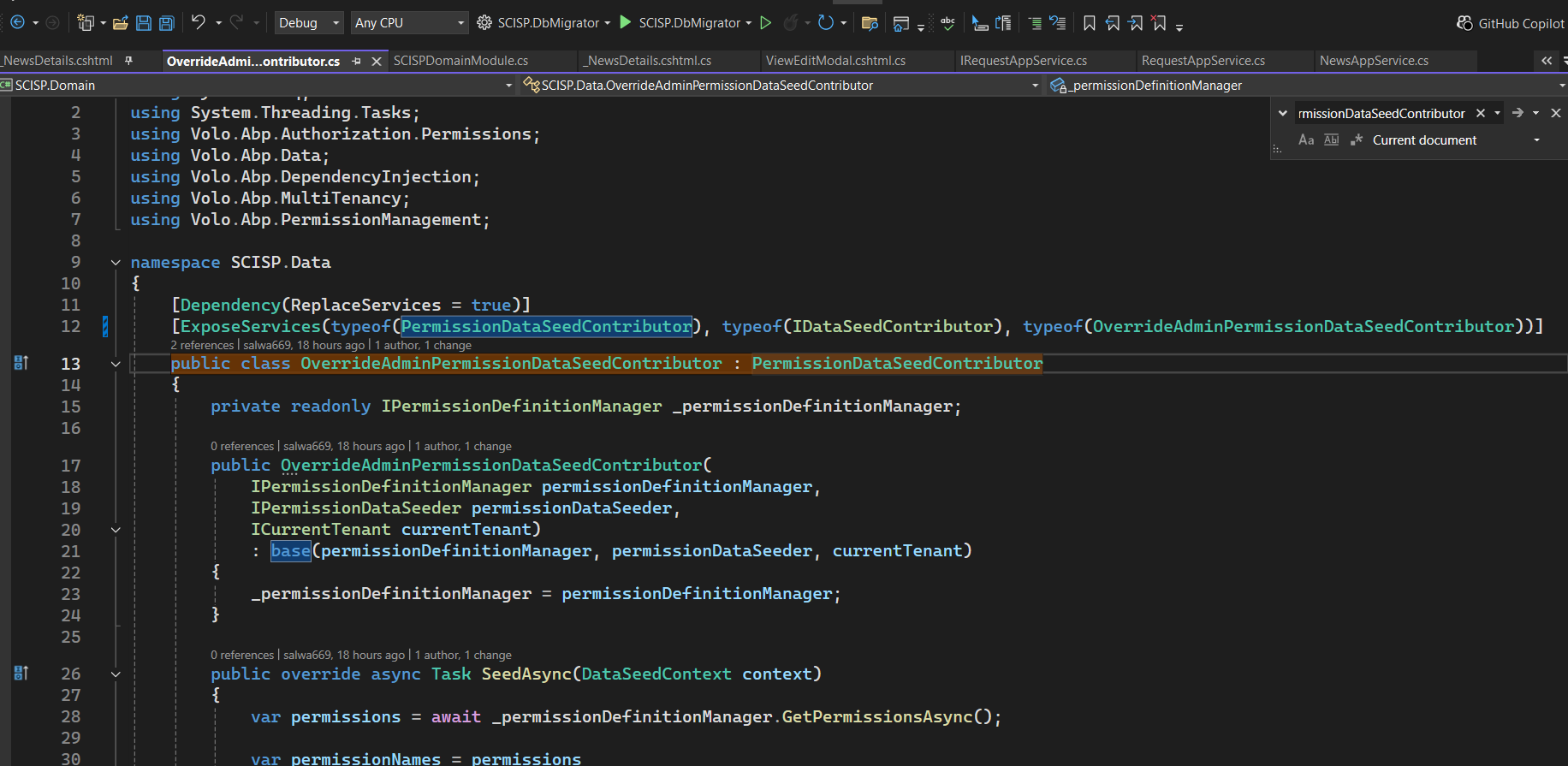Click the Undo arrow icon

198,22
